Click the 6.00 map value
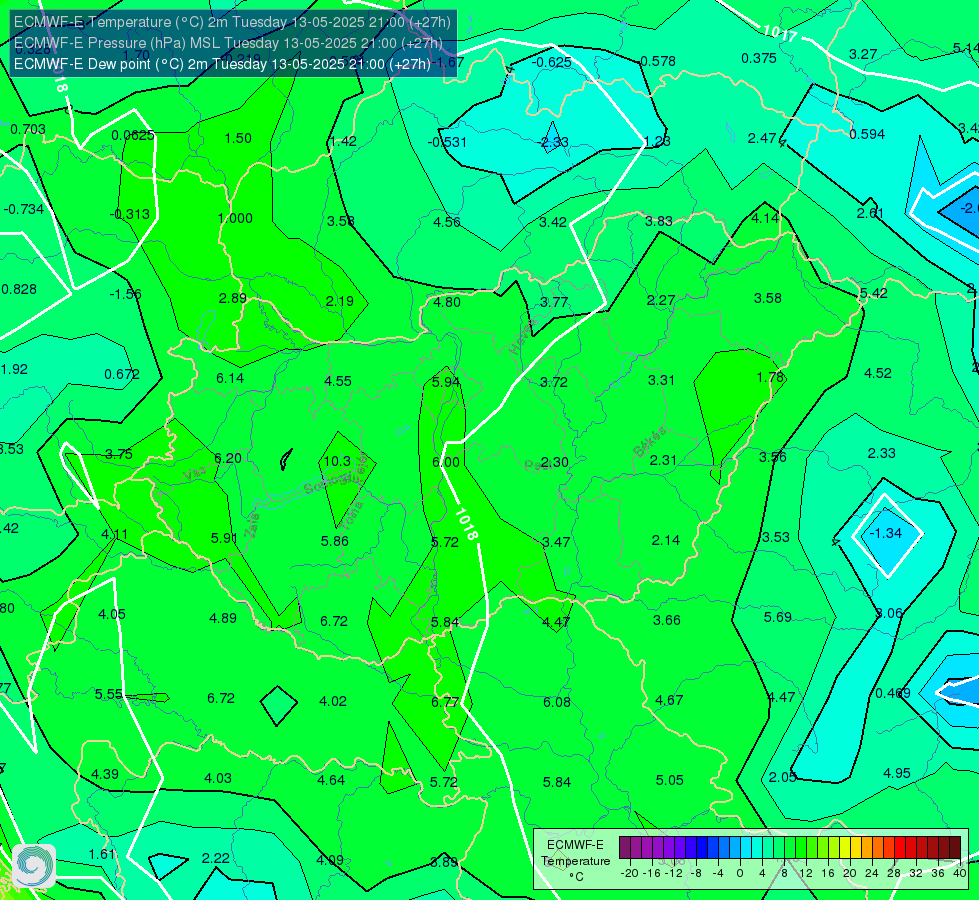 446,462
